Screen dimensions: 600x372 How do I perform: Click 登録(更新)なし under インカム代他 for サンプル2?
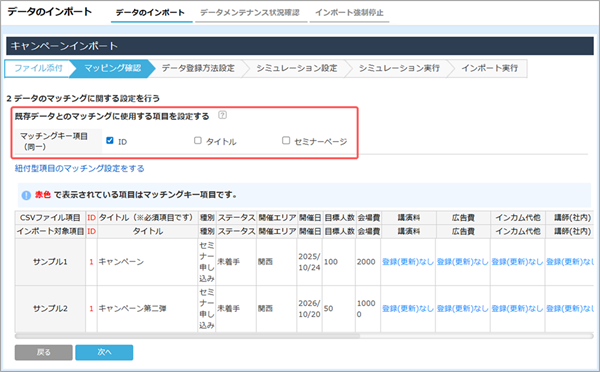(517, 308)
